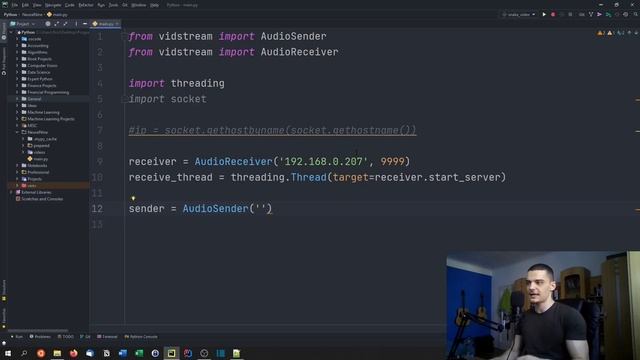Open the Navigate menu

pyautogui.click(x=53, y=5)
